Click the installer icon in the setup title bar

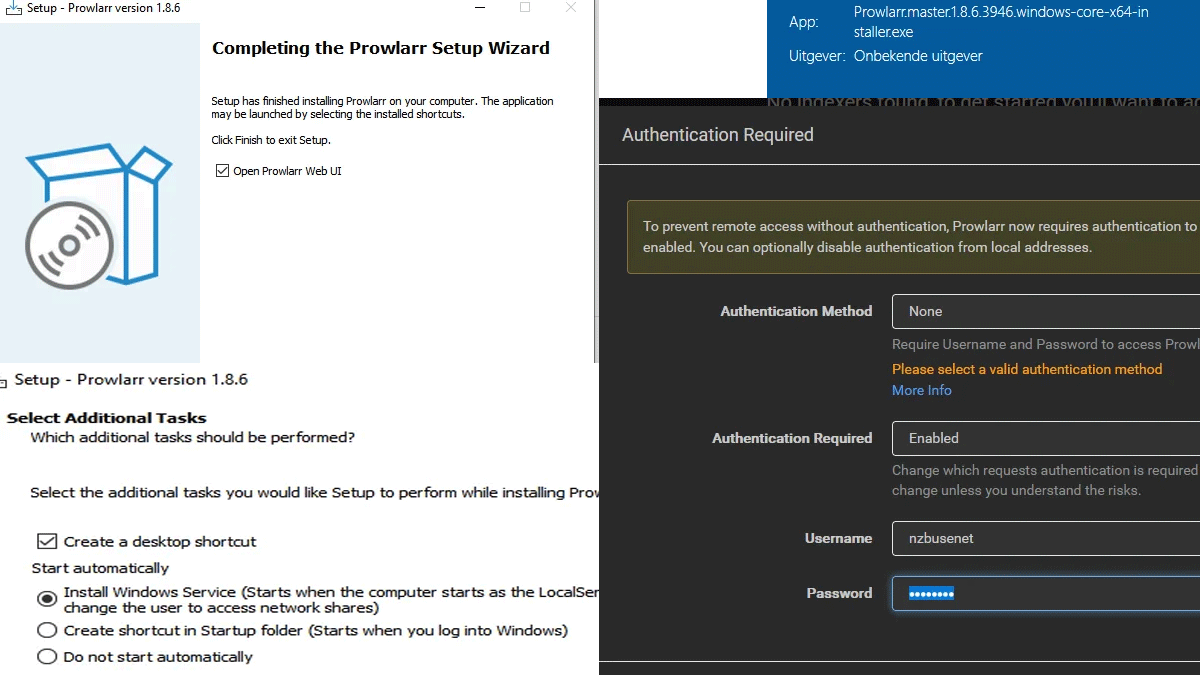pyautogui.click(x=13, y=8)
